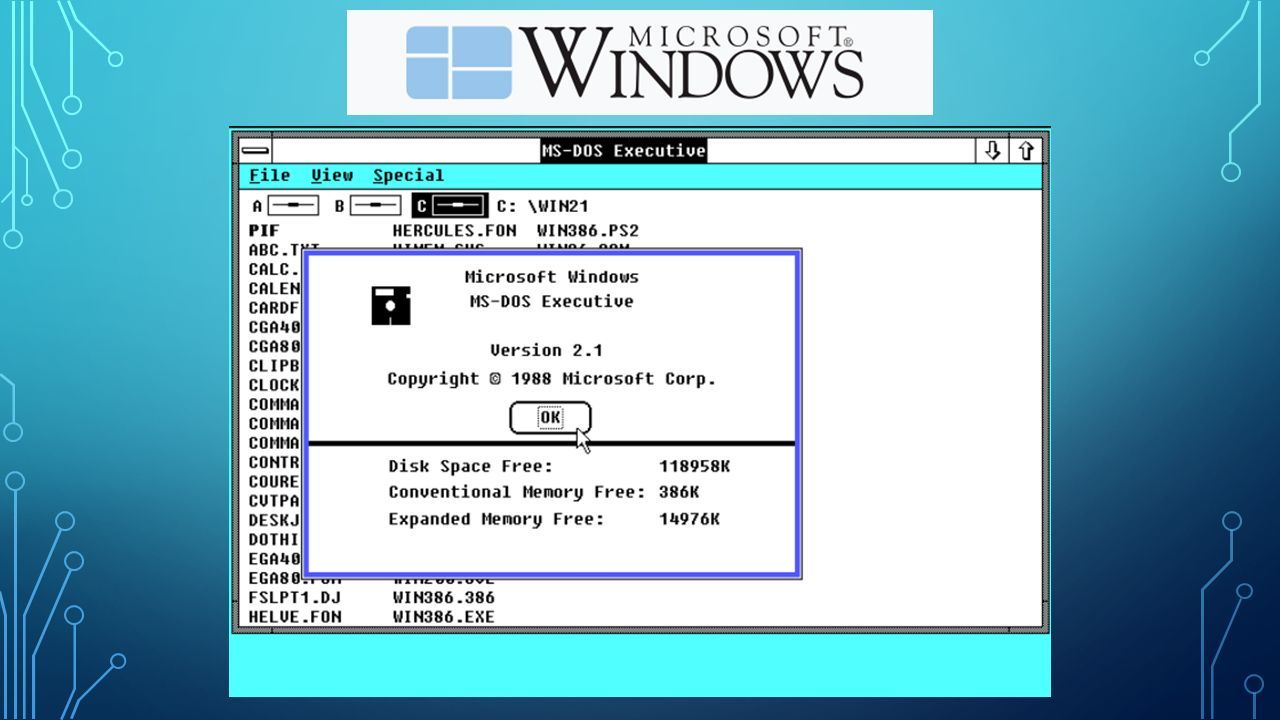Open the File menu
The image size is (1280, 720).
(269, 176)
